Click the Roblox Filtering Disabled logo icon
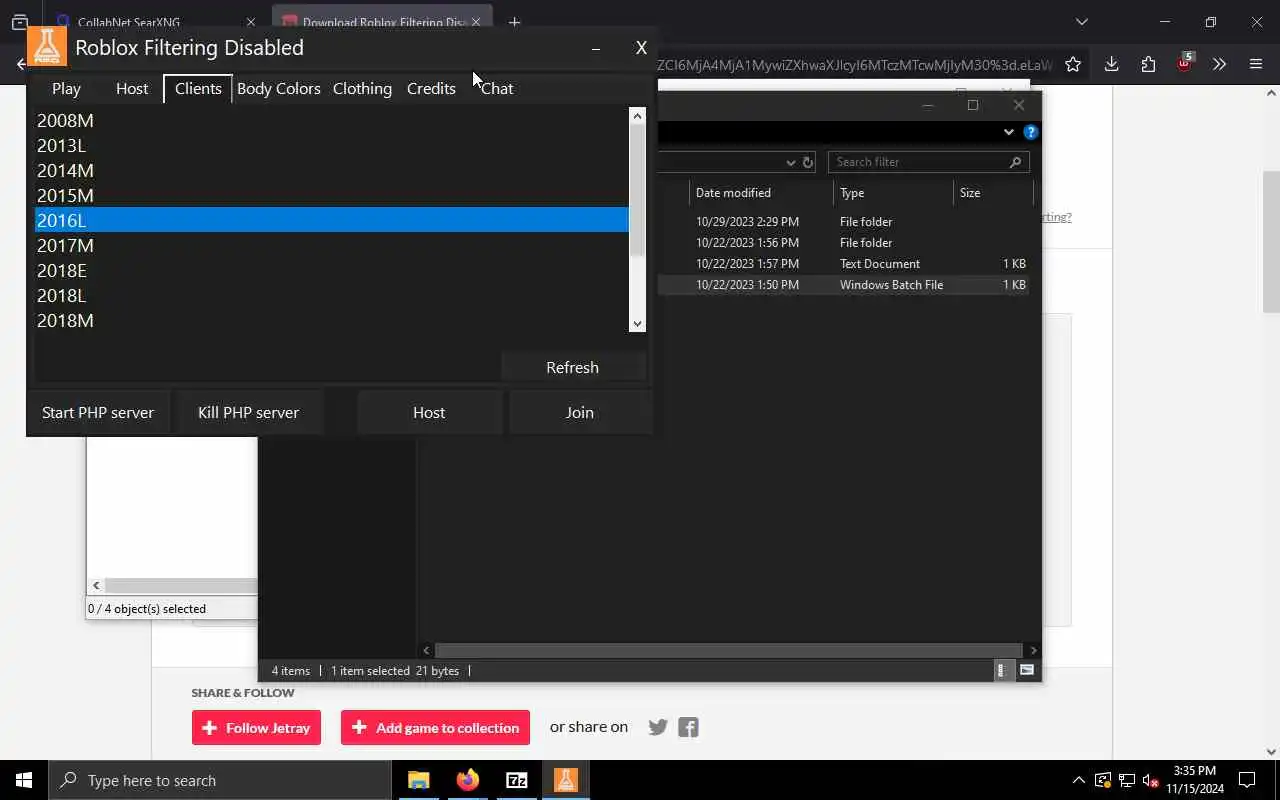1280x800 pixels. (47, 46)
